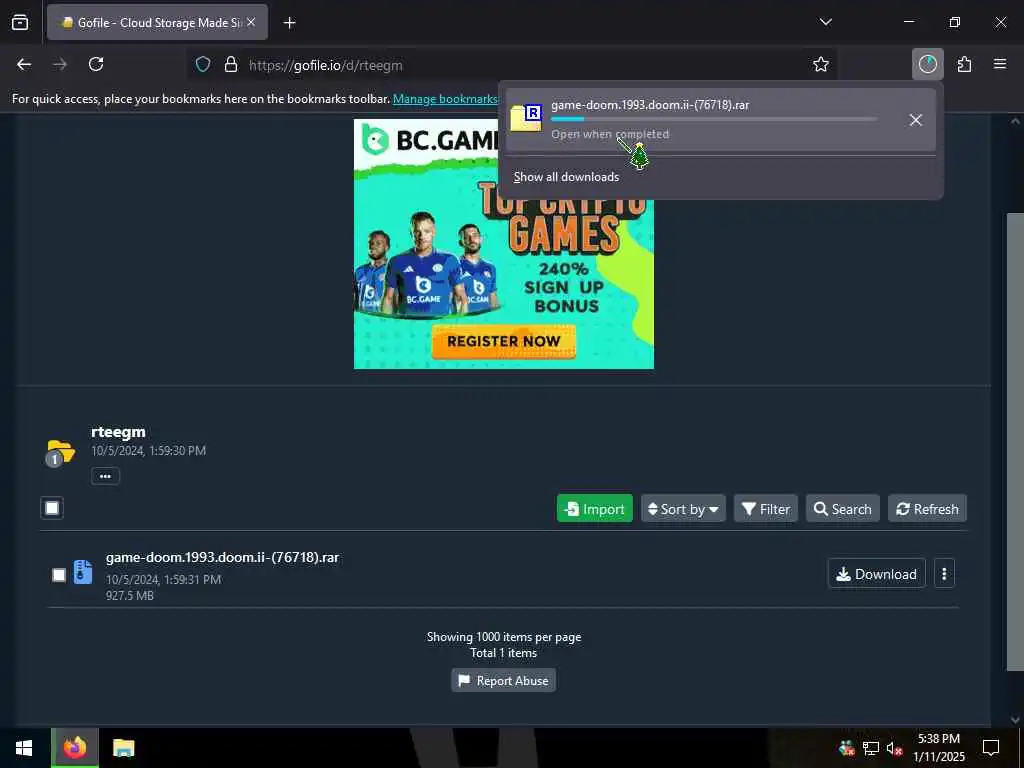Screen dimensions: 1024x768
Task: Select the Gofile Cloud Storage tab
Action: point(157,22)
